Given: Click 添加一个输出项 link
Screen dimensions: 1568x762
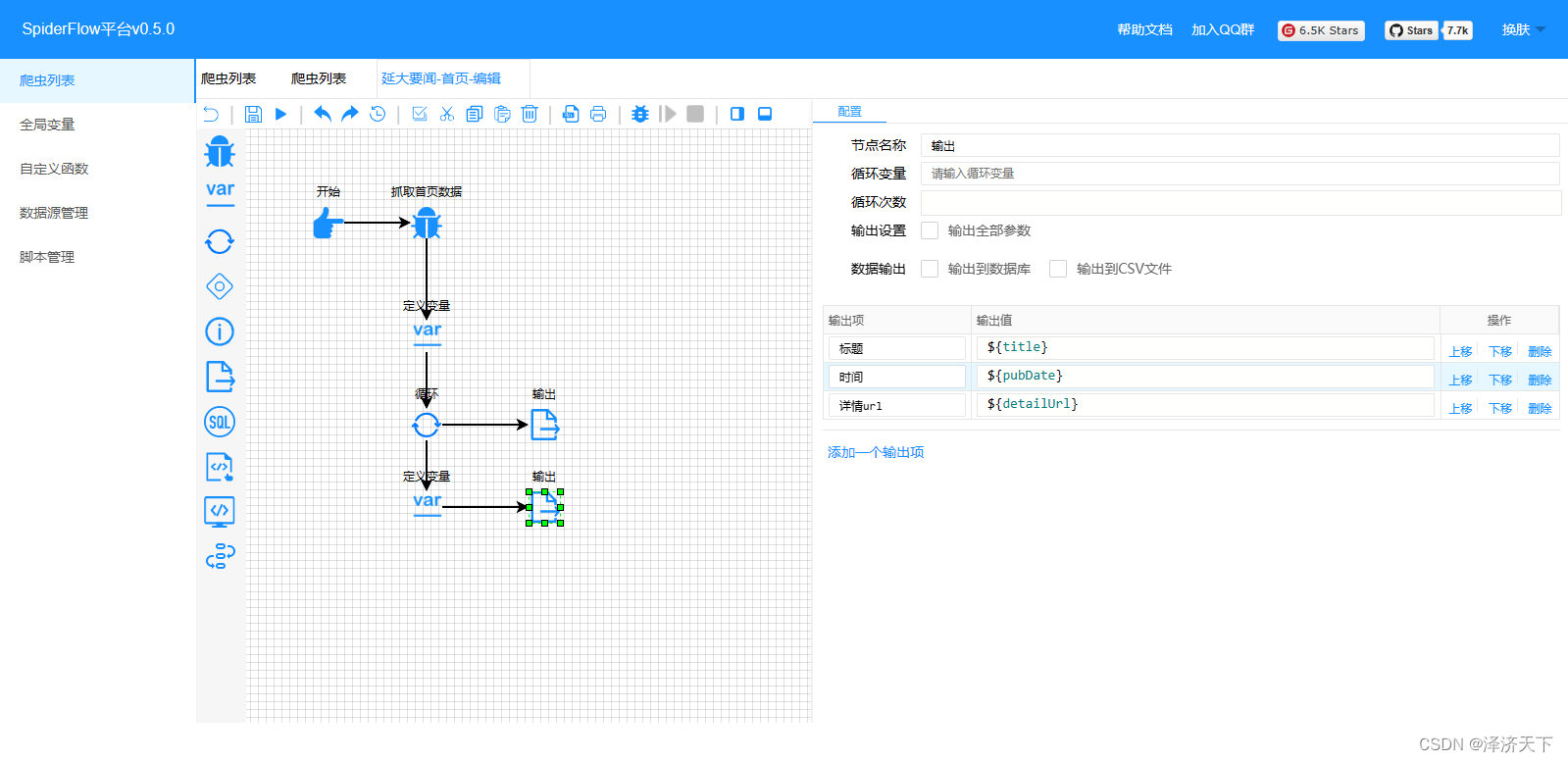Looking at the screenshot, I should pyautogui.click(x=876, y=452).
